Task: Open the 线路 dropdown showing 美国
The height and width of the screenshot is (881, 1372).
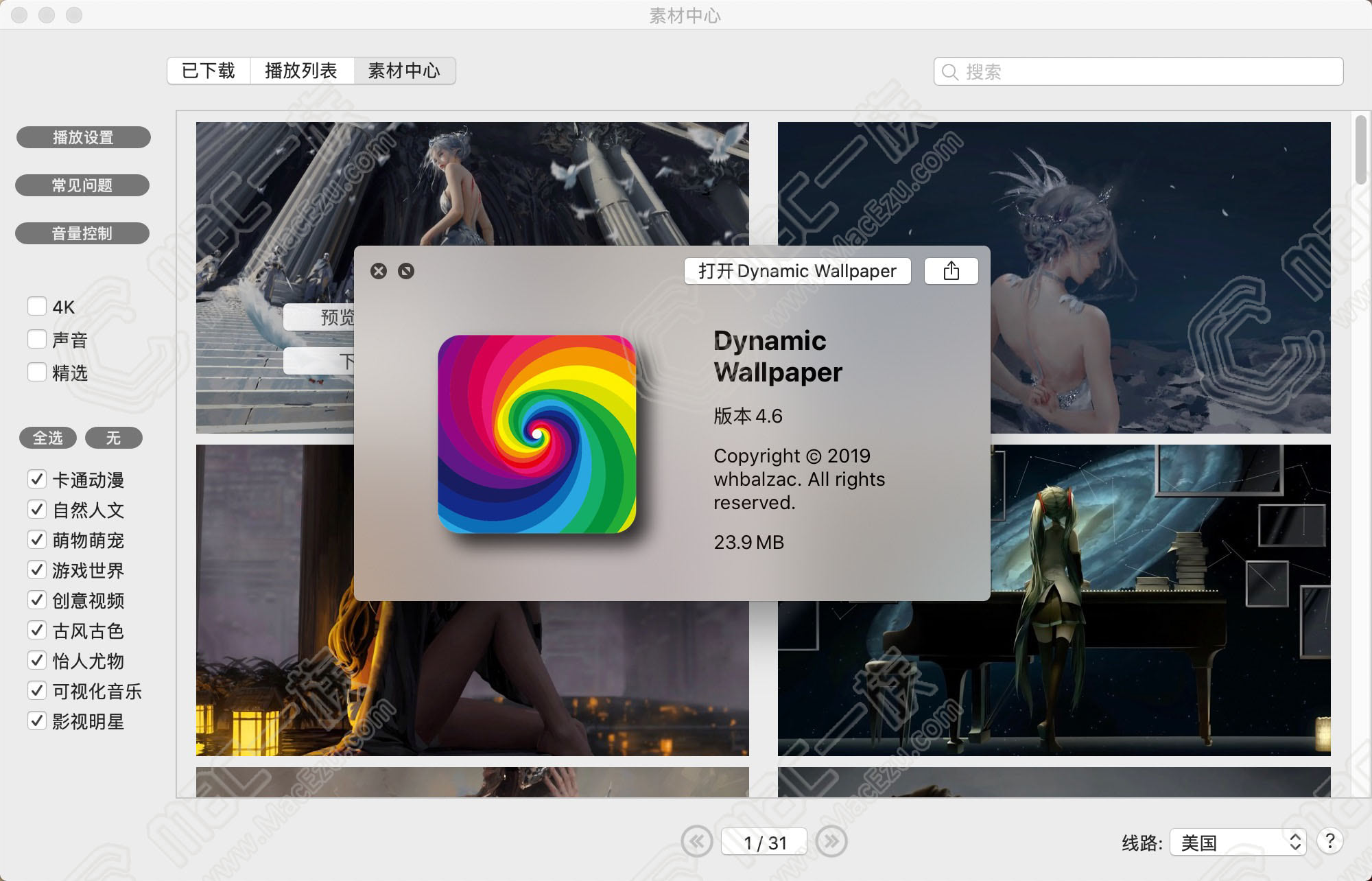Action: (x=1238, y=842)
